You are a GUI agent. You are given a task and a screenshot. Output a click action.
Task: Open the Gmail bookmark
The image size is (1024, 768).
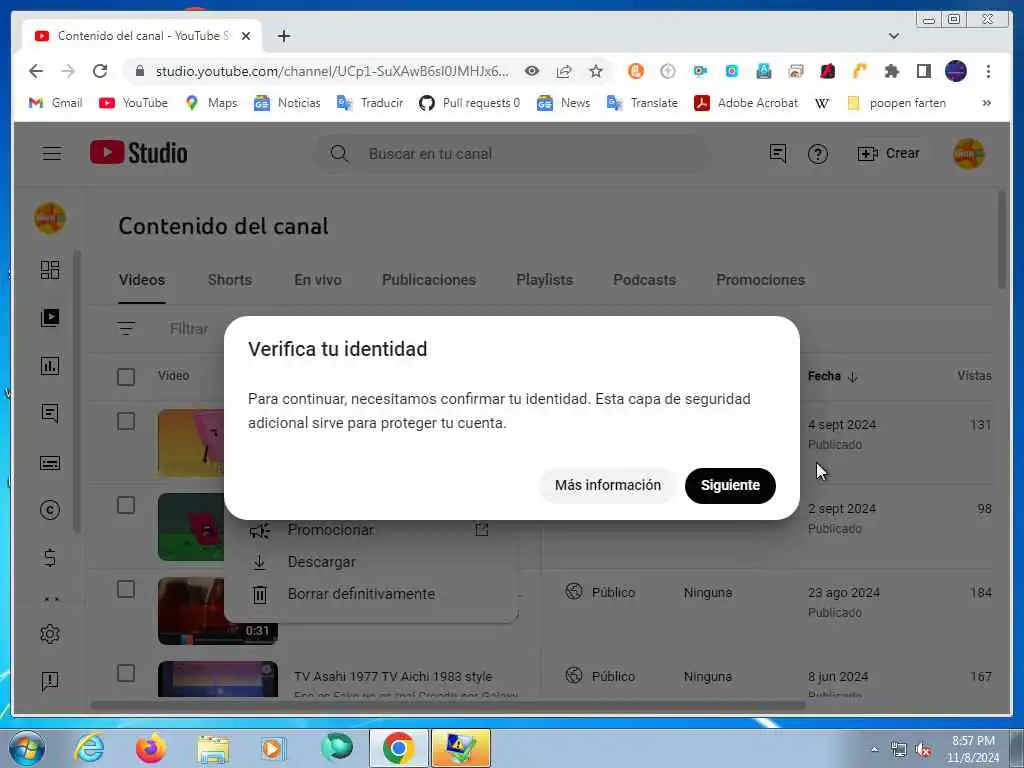point(56,103)
